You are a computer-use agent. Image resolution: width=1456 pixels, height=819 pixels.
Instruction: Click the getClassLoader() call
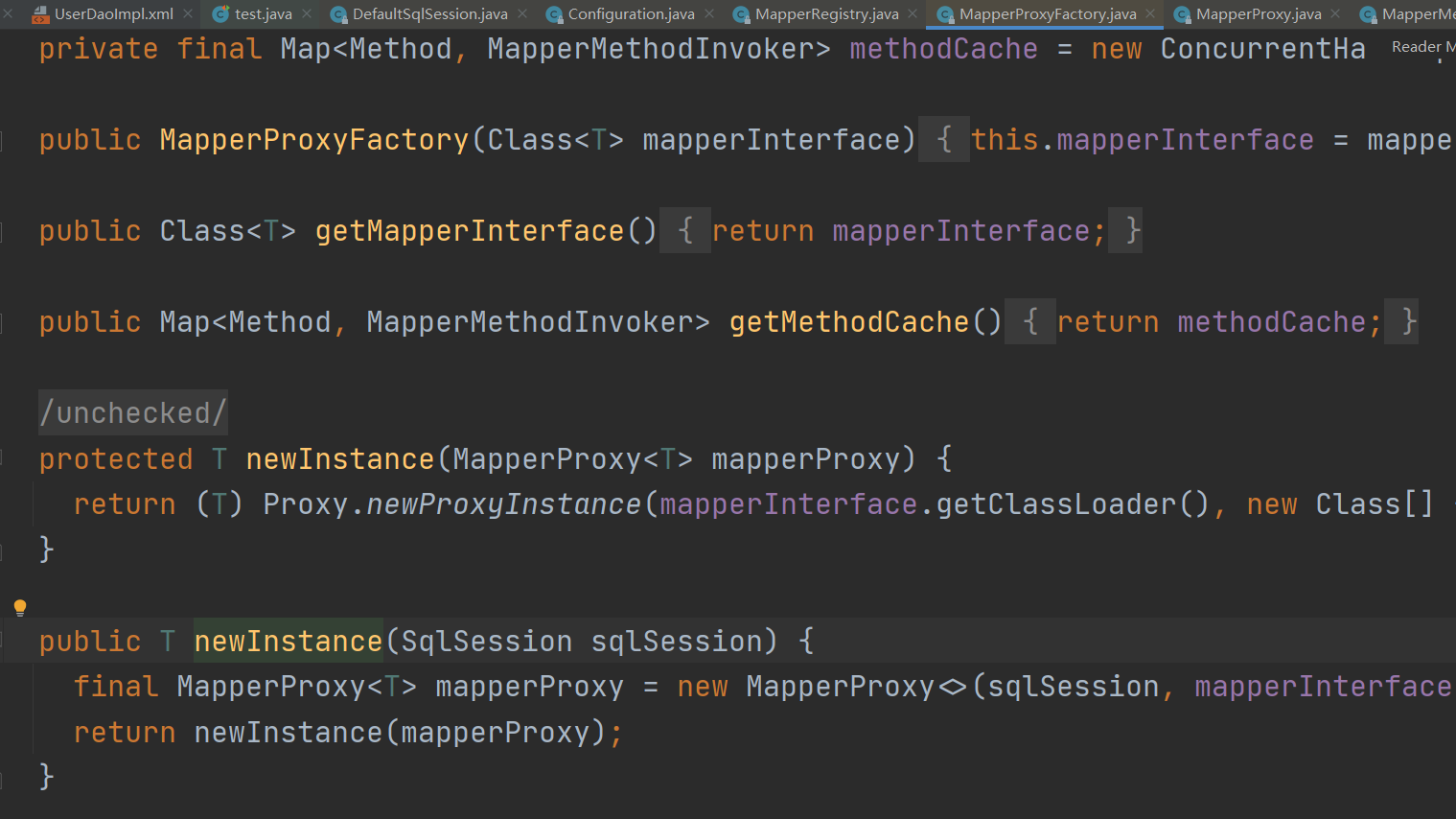point(1073,504)
